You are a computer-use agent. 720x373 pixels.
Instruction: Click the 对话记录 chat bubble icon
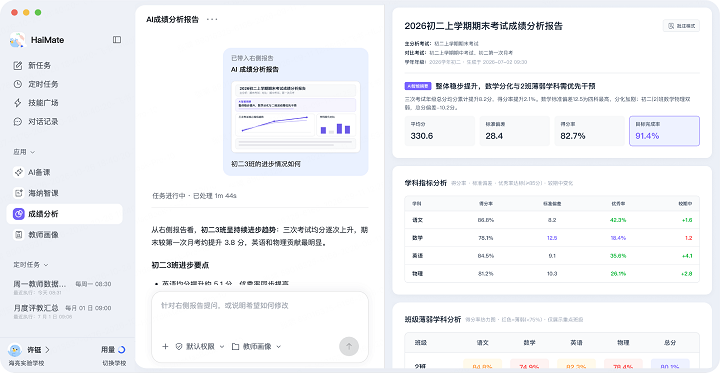pos(18,122)
